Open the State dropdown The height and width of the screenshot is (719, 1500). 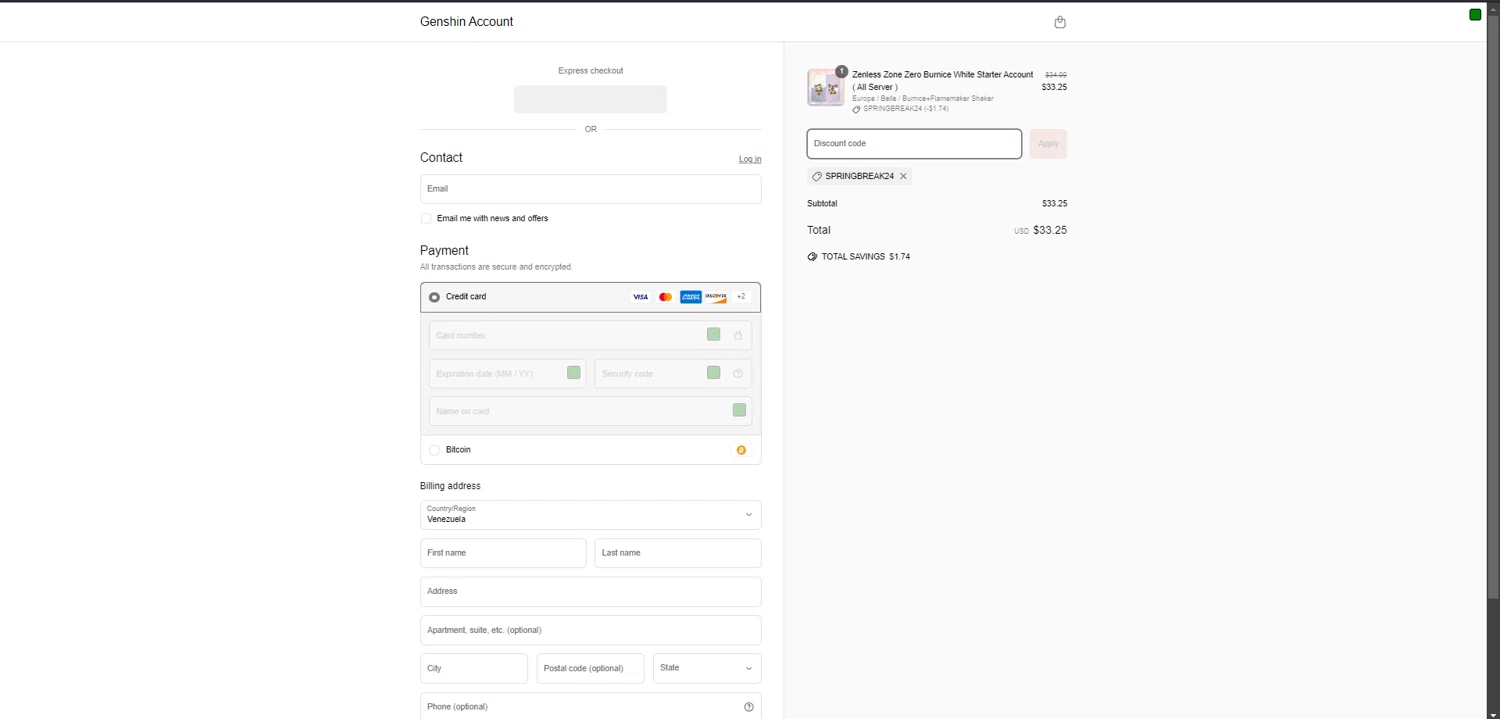click(x=707, y=668)
